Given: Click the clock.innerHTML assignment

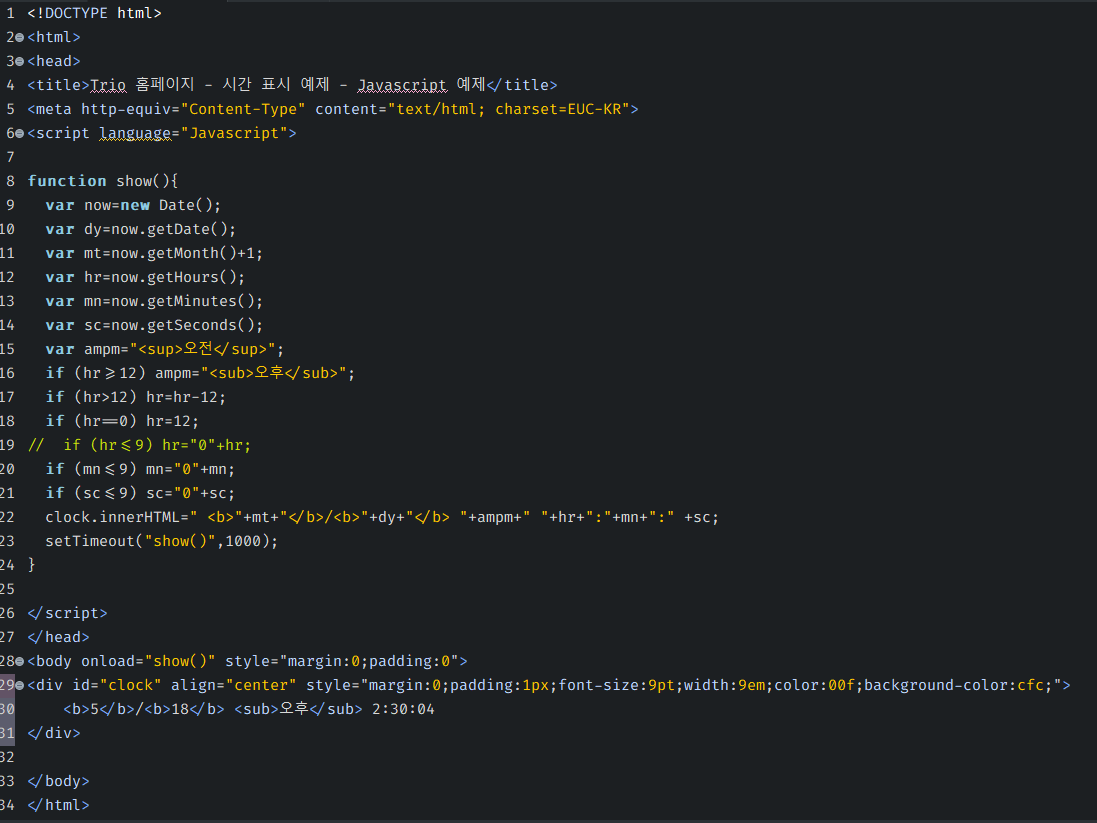Looking at the screenshot, I should pos(382,517).
